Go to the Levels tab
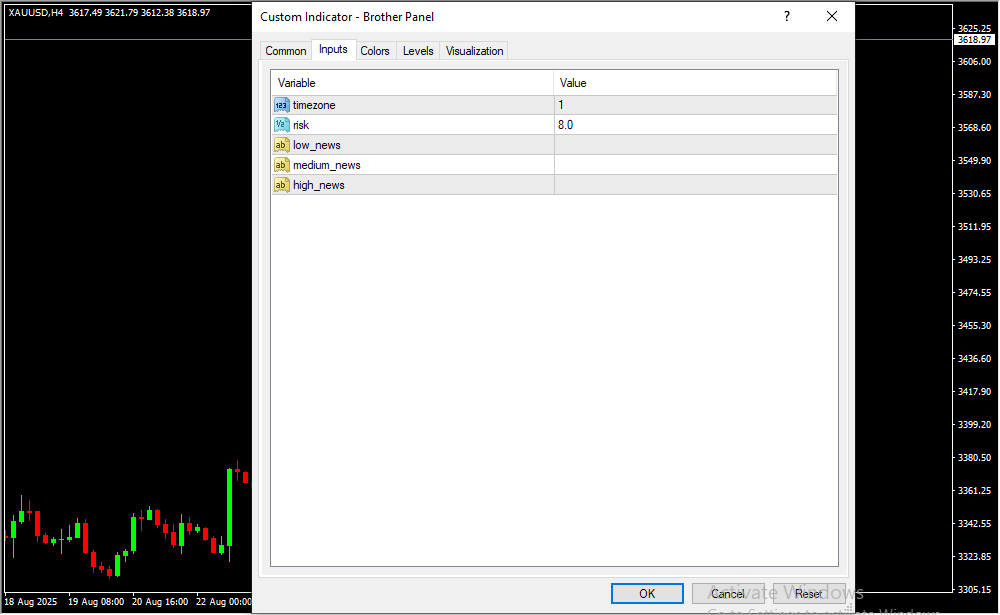 418,51
